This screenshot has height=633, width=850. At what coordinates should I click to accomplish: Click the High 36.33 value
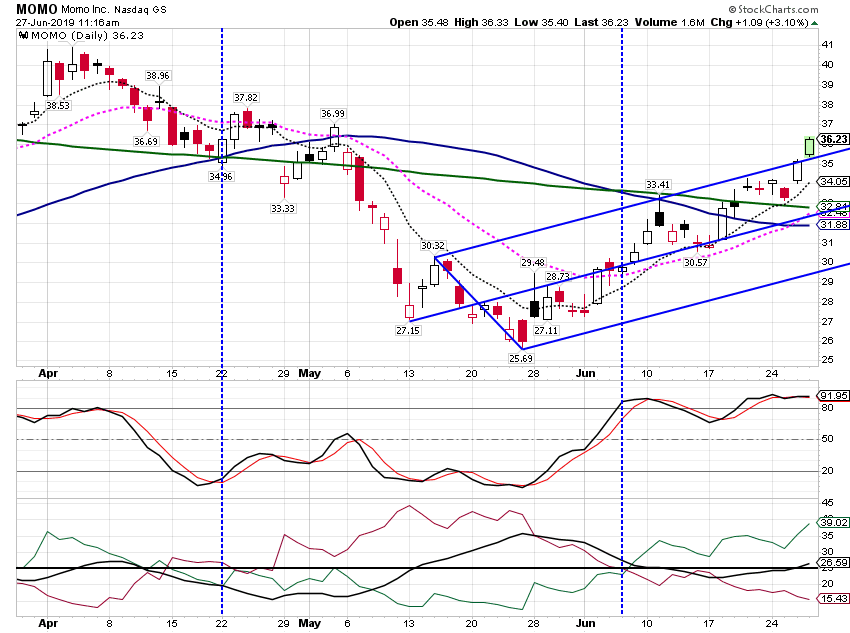point(481,22)
